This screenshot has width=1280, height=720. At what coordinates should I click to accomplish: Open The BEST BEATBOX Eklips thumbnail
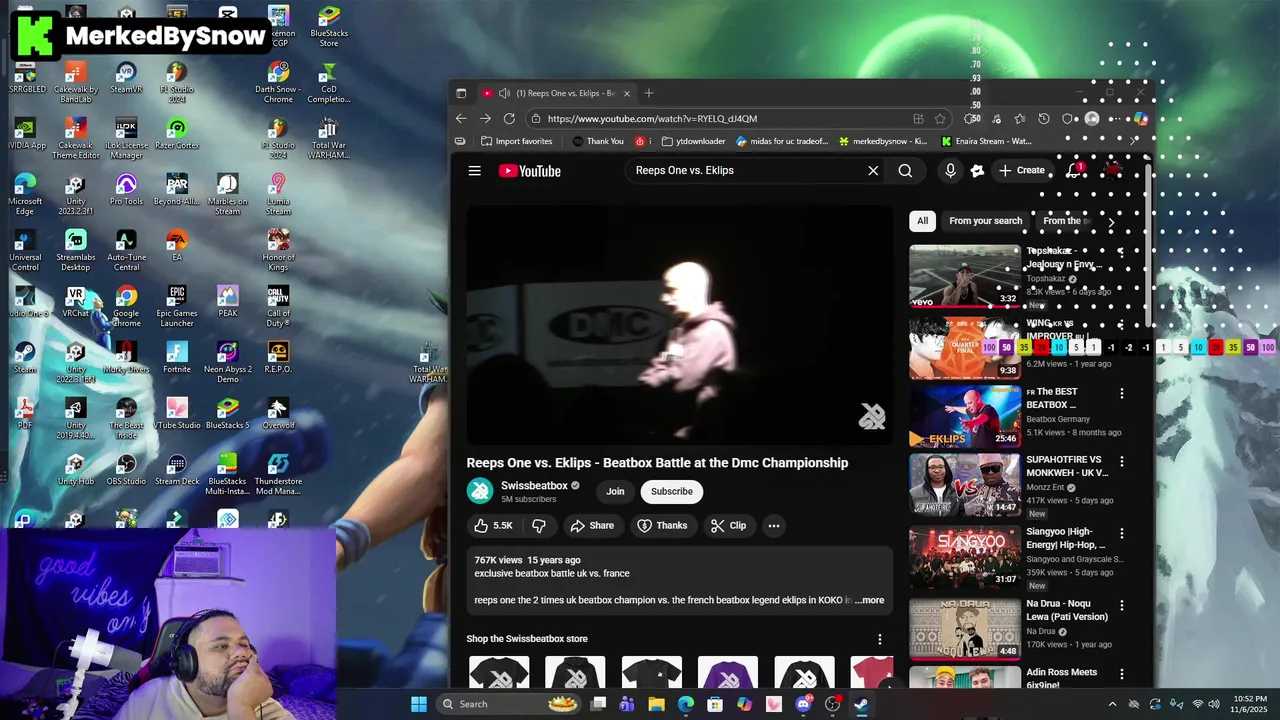point(964,416)
